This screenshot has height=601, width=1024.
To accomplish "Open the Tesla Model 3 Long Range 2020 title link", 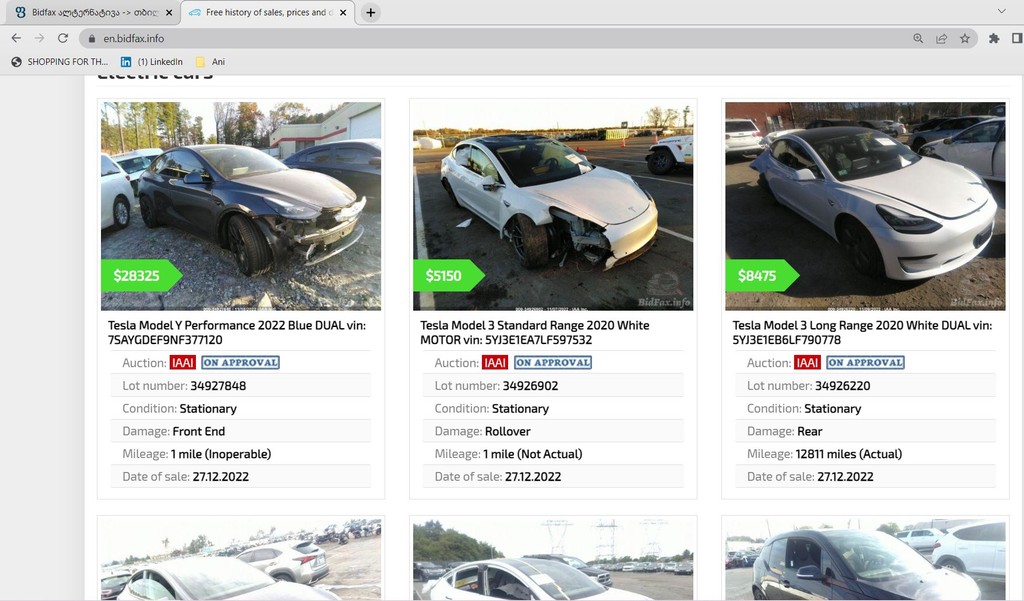I will pos(862,333).
